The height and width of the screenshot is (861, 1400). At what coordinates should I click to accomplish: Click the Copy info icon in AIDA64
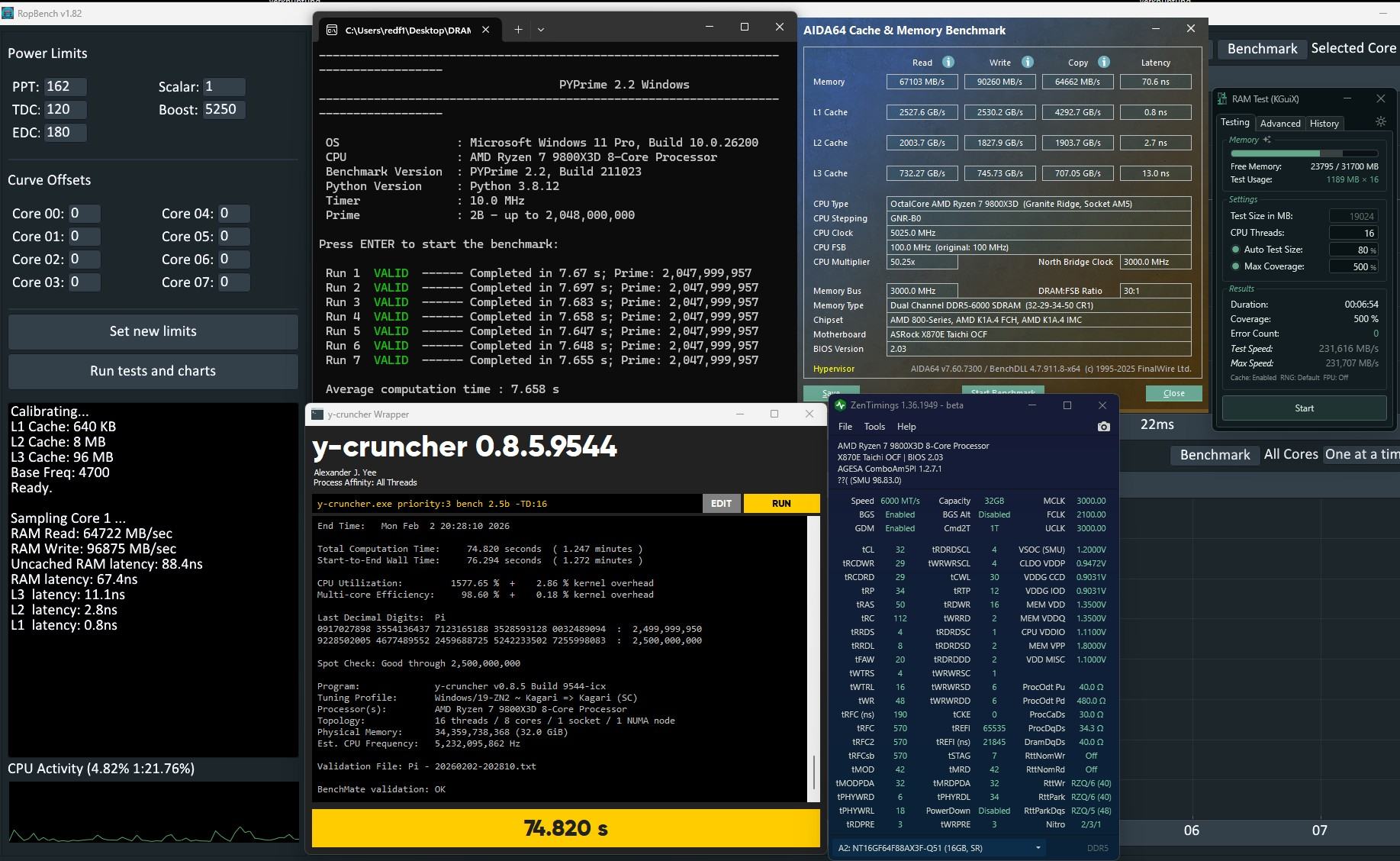1104,62
